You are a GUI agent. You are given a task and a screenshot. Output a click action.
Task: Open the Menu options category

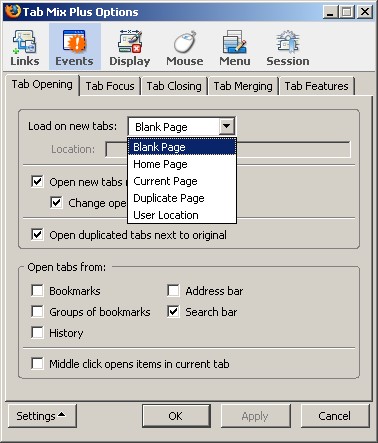pos(235,47)
